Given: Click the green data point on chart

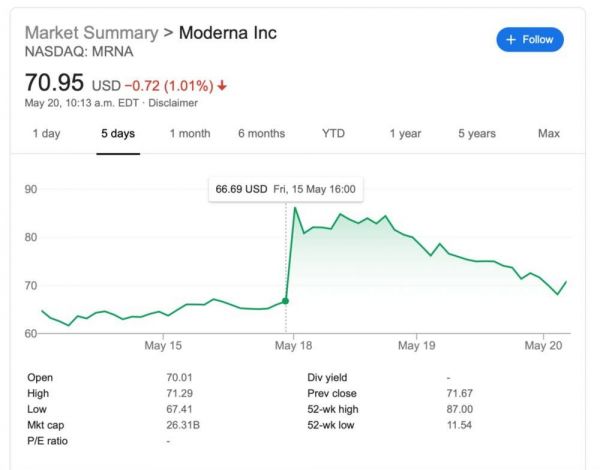Looking at the screenshot, I should tap(286, 300).
